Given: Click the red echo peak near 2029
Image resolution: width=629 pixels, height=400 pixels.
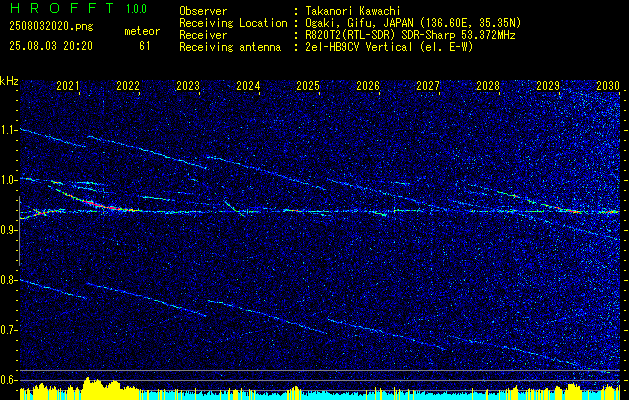Looking at the screenshot, I should coord(574,211).
